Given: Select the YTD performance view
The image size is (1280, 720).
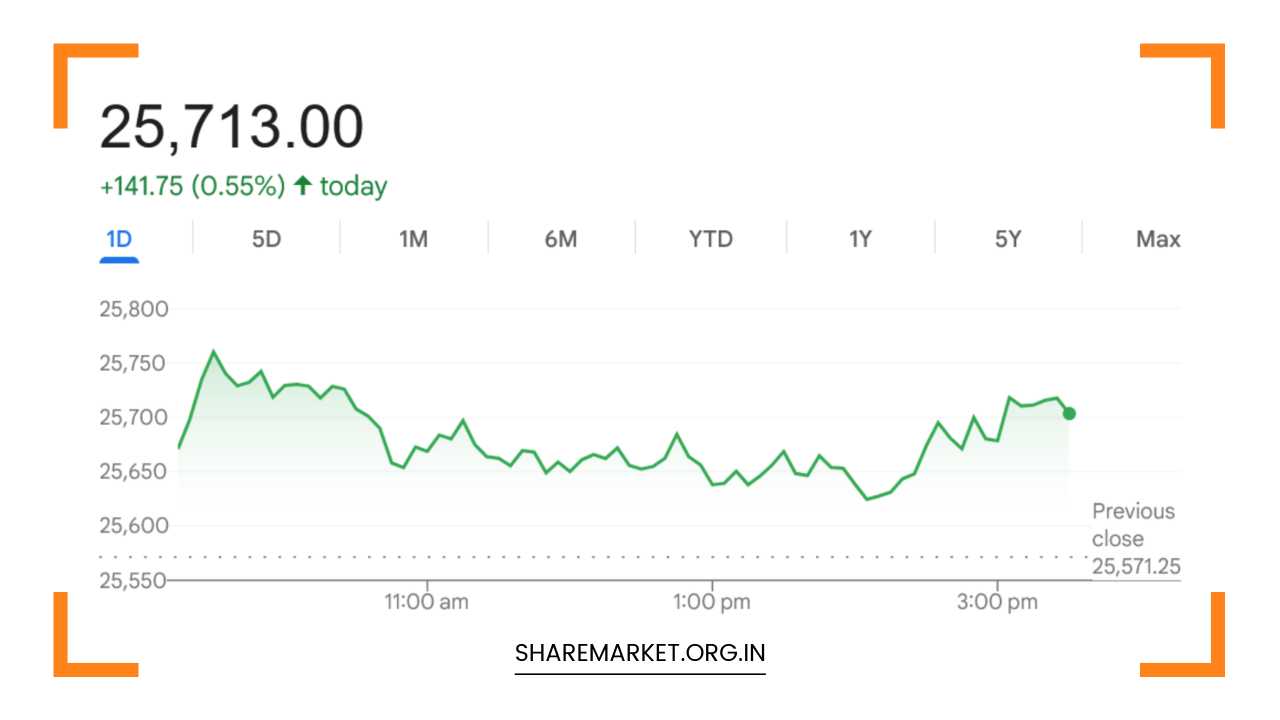Looking at the screenshot, I should [709, 238].
